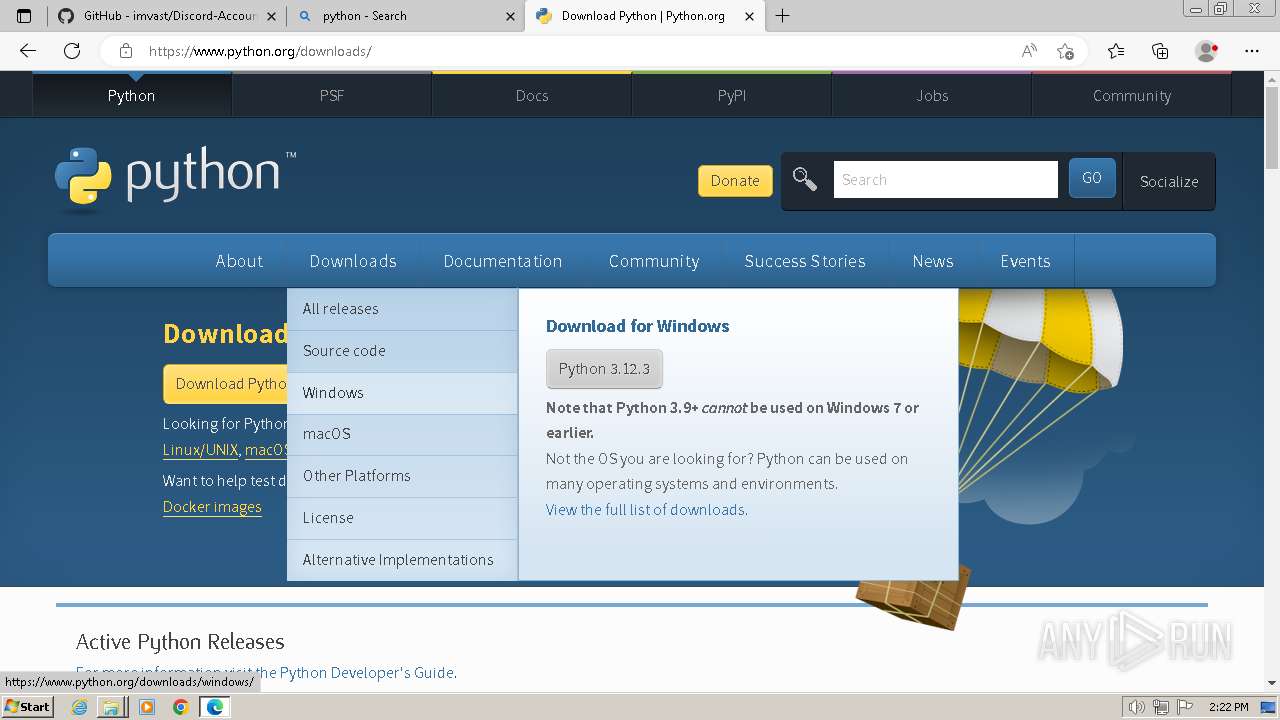The height and width of the screenshot is (720, 1280).
Task: Click the browser address bar URL
Action: point(260,51)
